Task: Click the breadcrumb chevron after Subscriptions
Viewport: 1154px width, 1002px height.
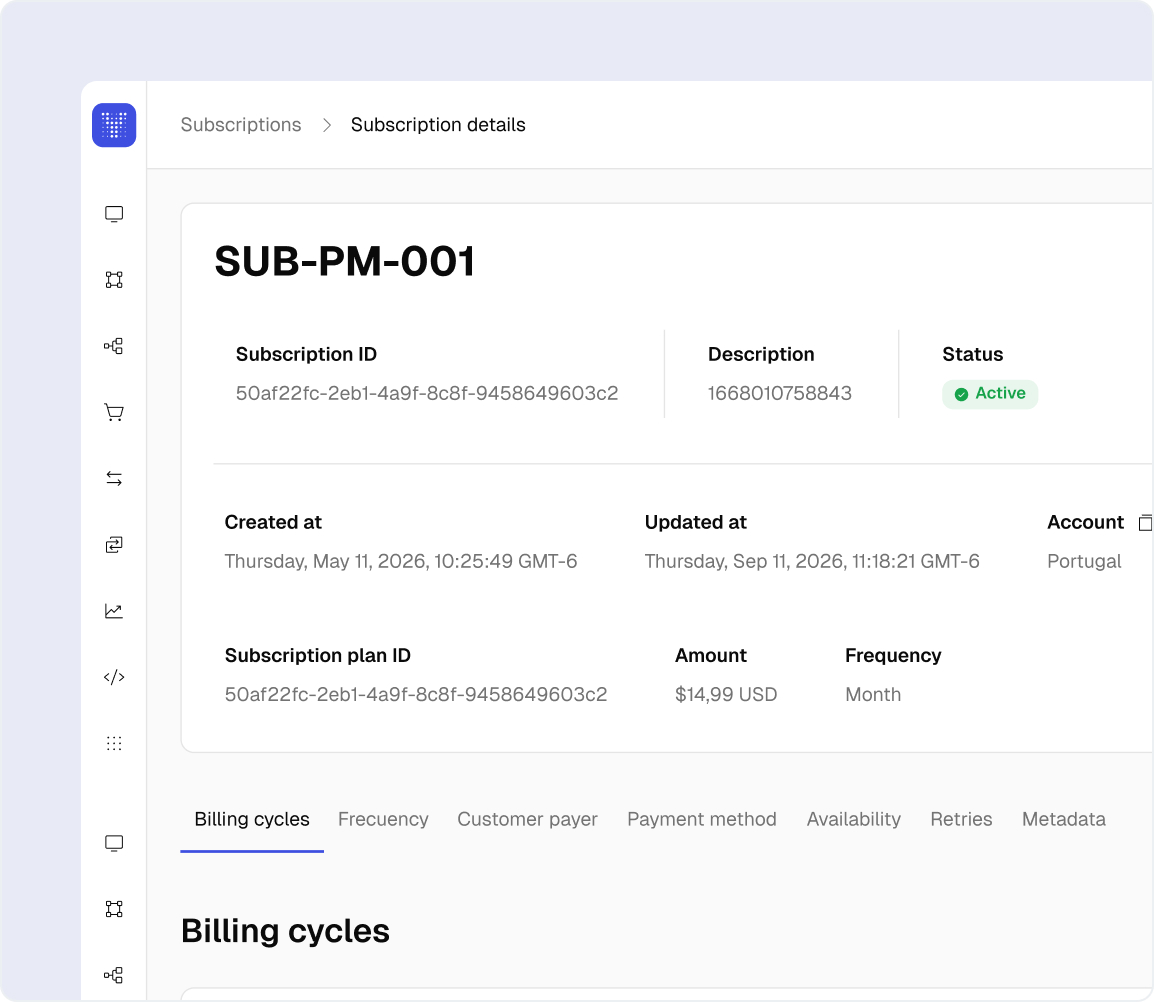Action: tap(326, 125)
